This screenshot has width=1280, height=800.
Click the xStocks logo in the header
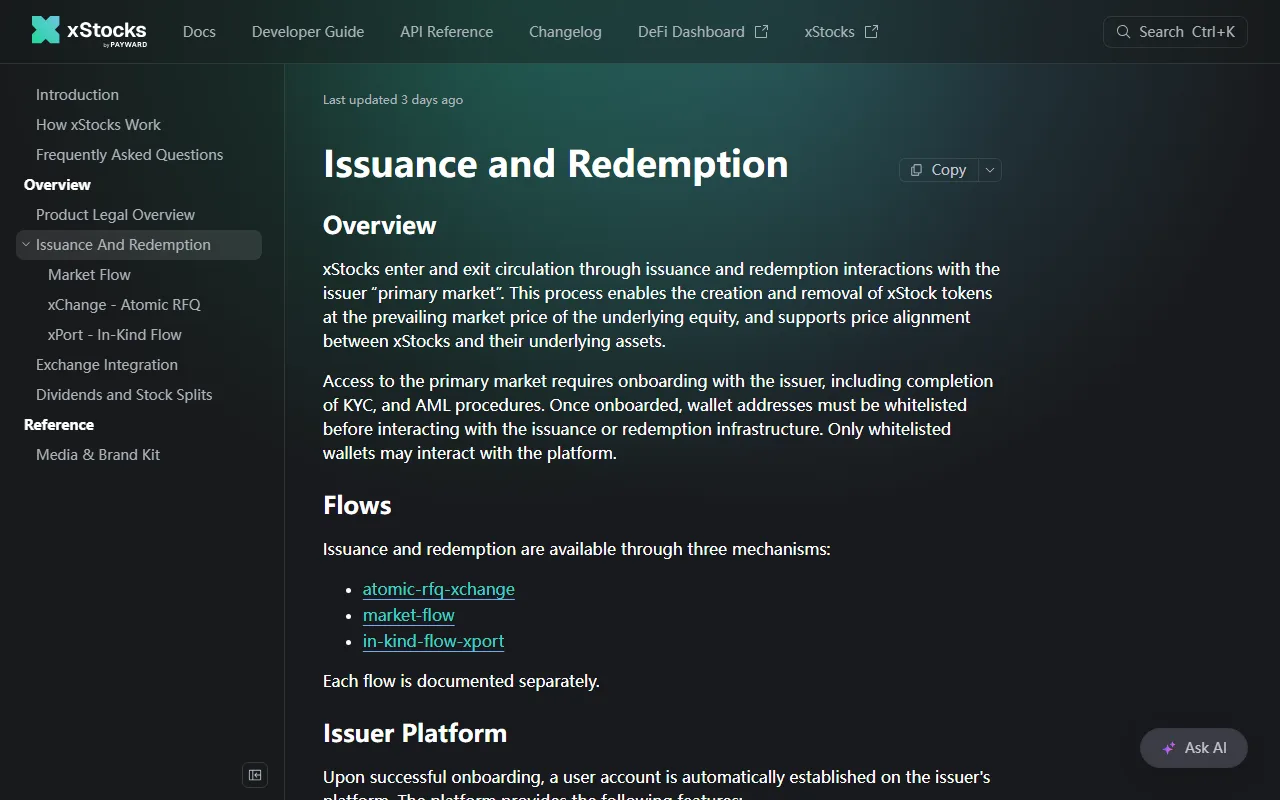(89, 31)
